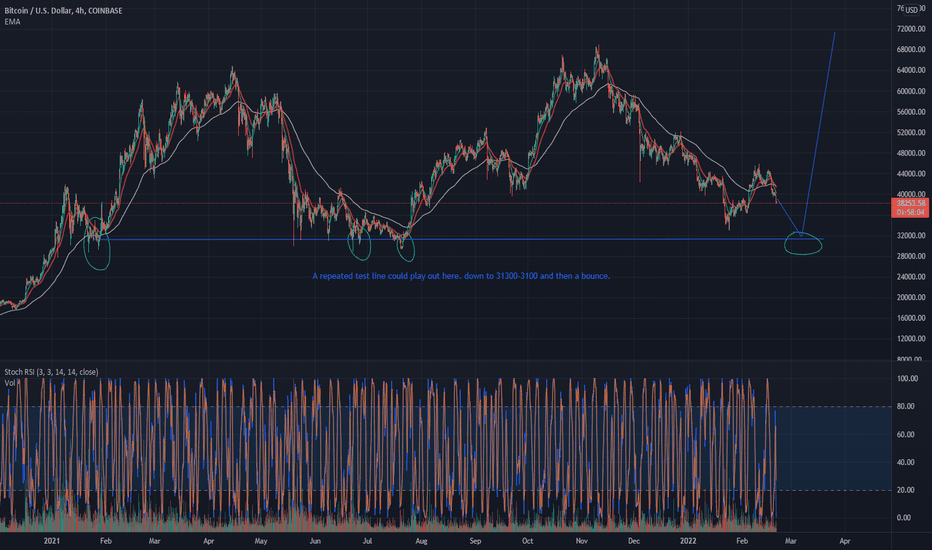Viewport: 932px width, 550px height.
Task: Click the Stoch RSI 20.00 scale label
Action: (x=905, y=490)
